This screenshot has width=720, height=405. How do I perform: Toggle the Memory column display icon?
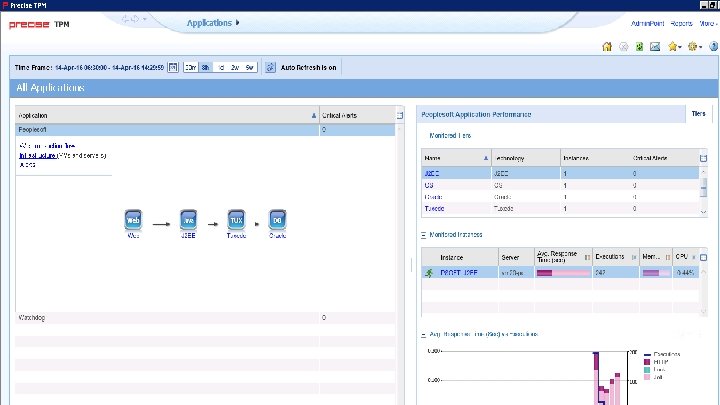[668, 258]
